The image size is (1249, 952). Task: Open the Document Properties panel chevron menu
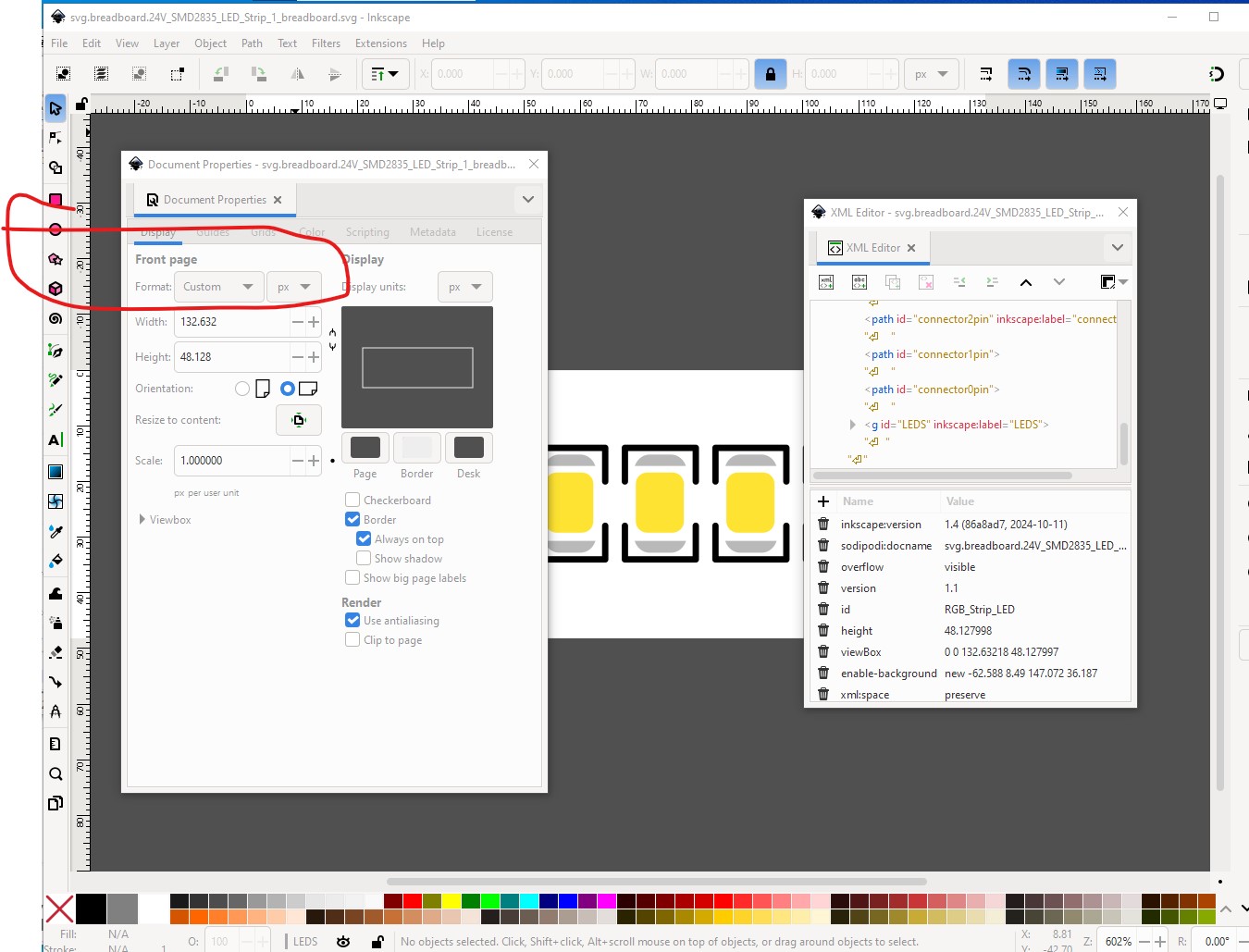528,199
